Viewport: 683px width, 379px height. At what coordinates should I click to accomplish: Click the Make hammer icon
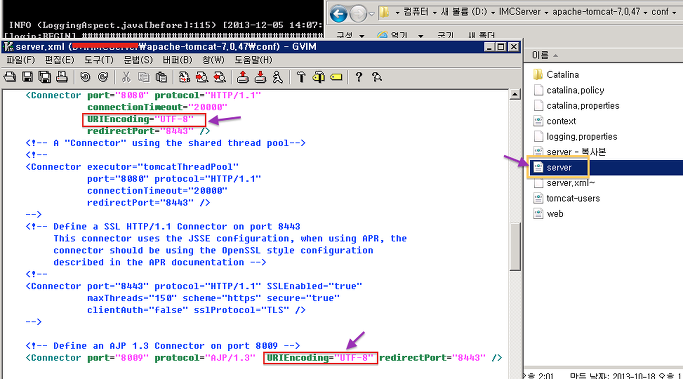pos(301,77)
